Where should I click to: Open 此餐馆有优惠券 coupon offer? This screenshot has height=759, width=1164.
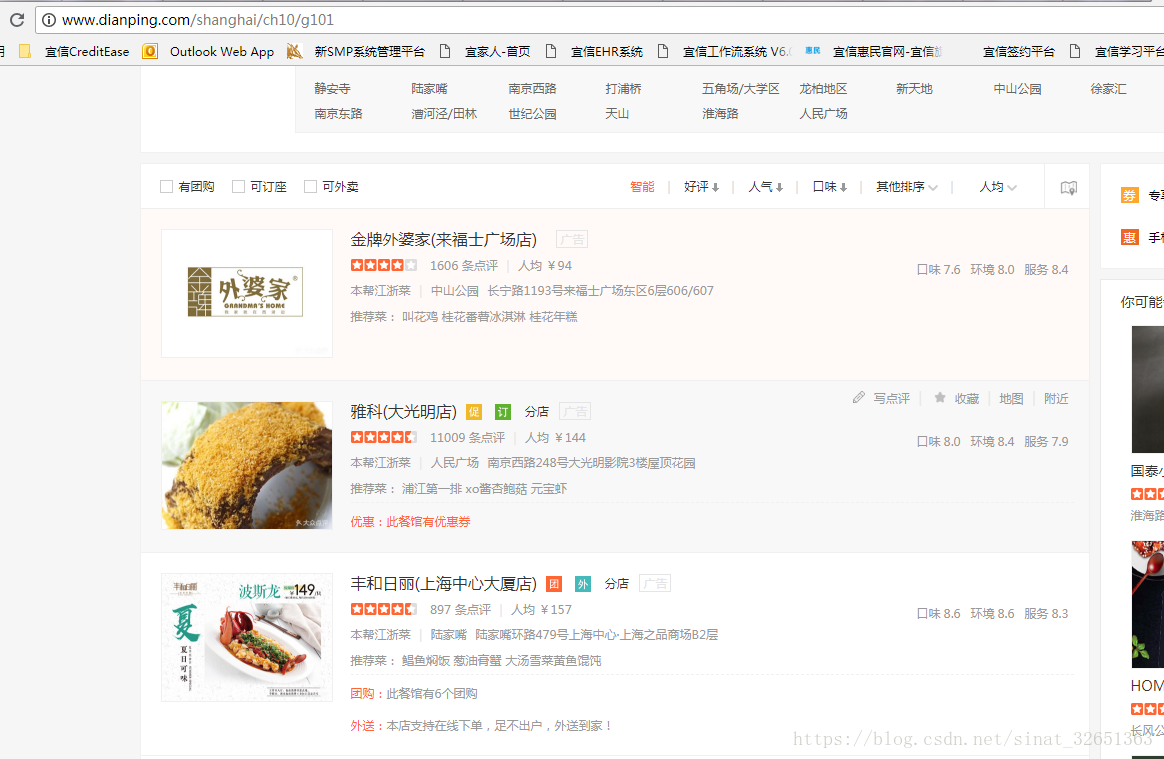click(x=428, y=521)
